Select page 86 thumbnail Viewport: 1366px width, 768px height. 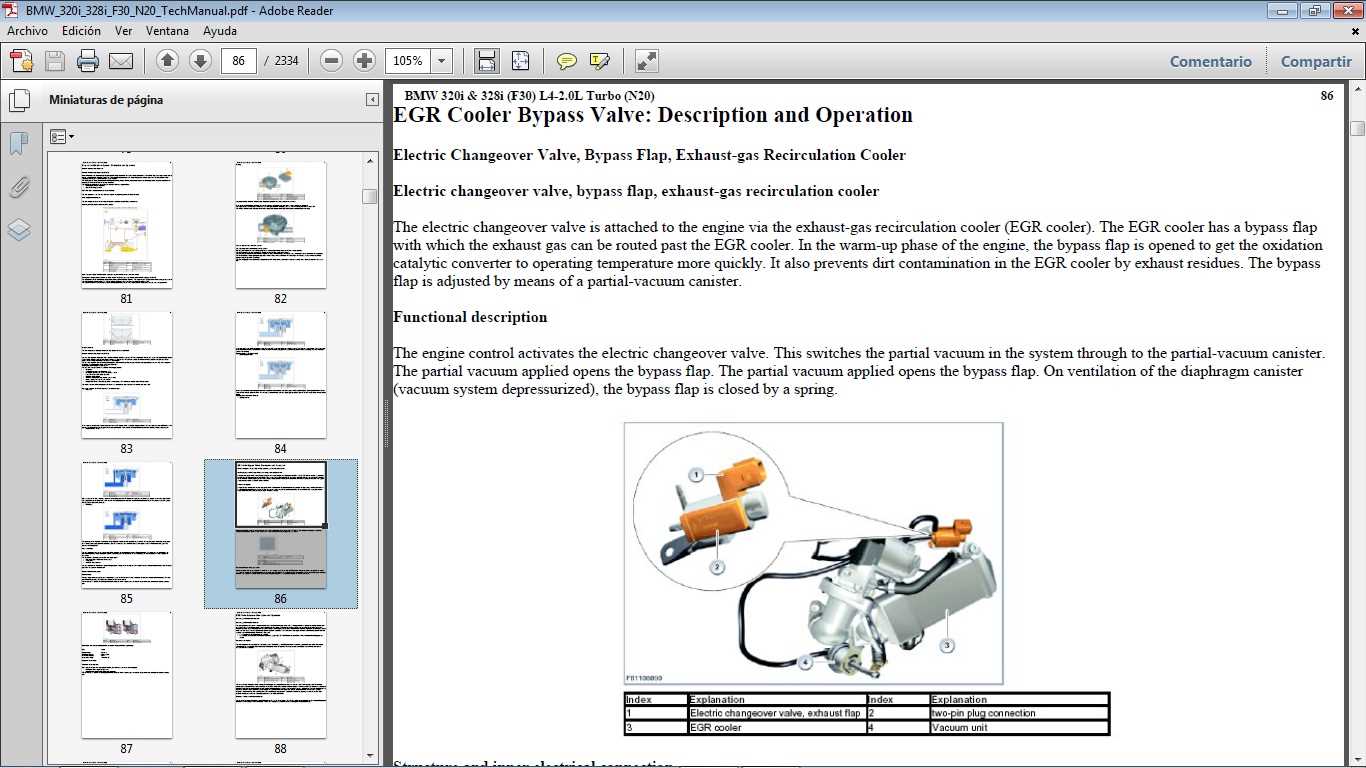[280, 525]
